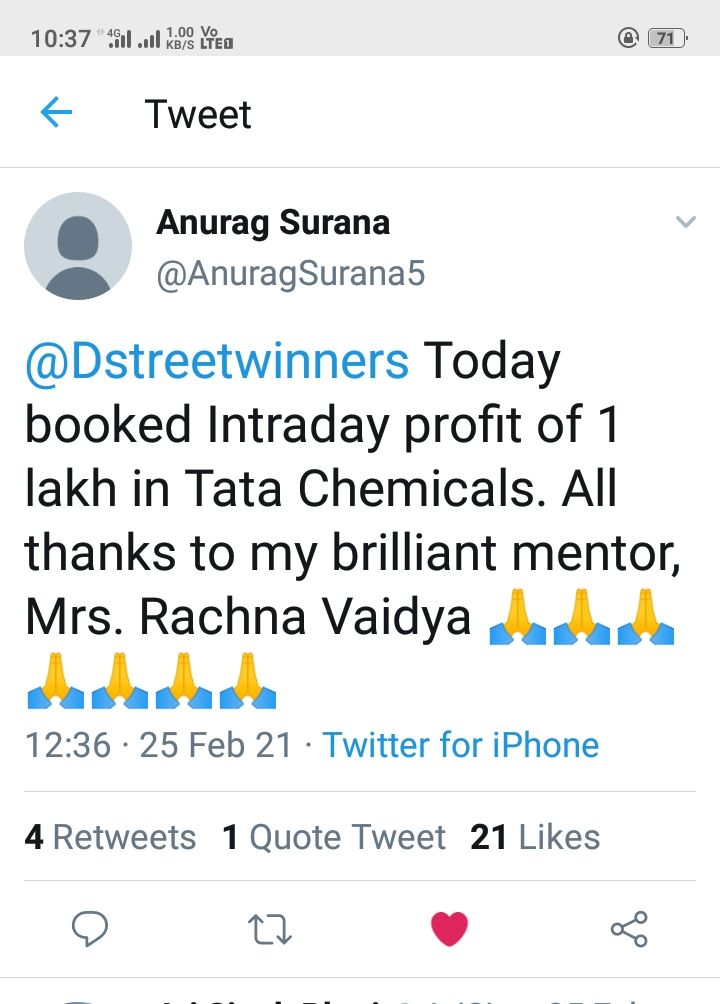
Task: Tap the @AnuragSurana5 handle
Action: coord(291,273)
